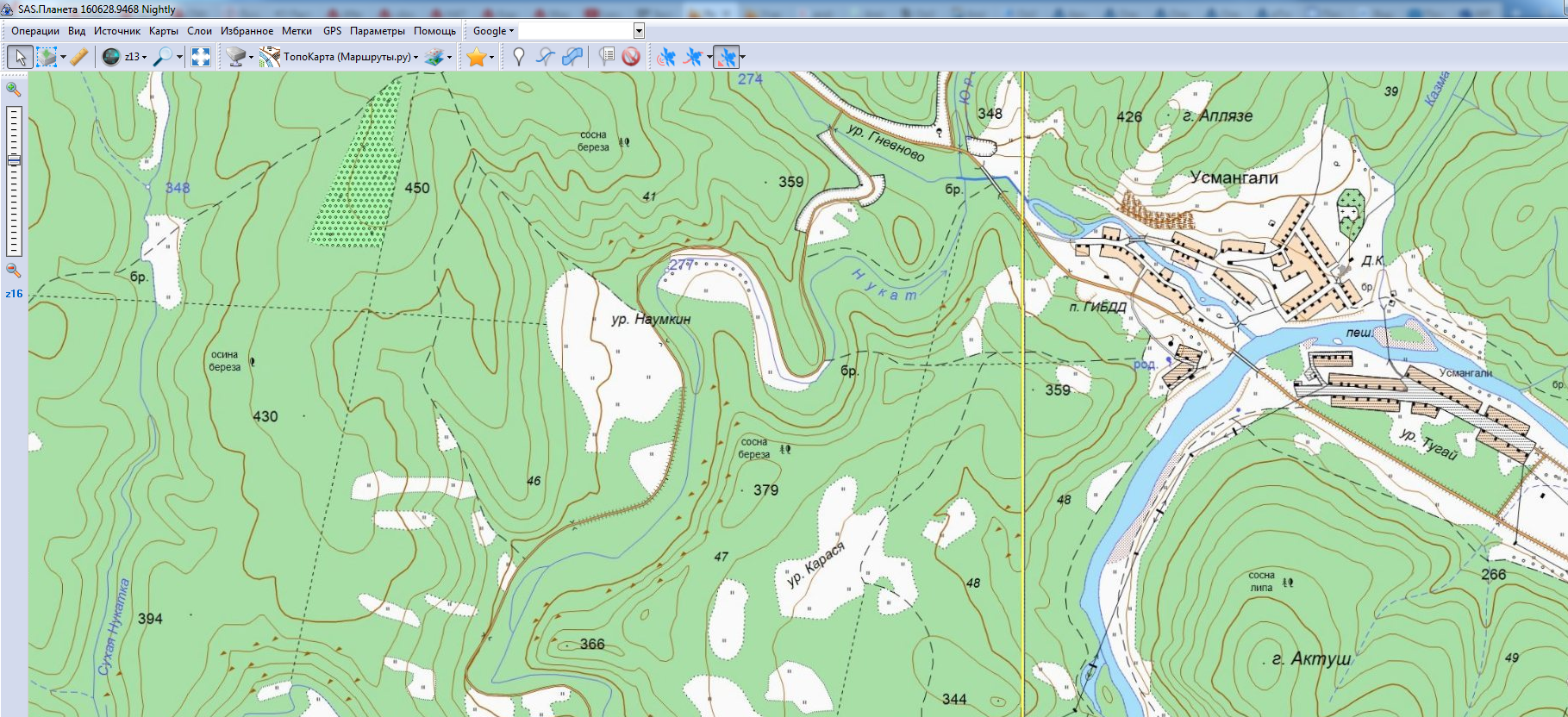
Task: Click the zoom out magnifier icon
Action: (x=13, y=271)
